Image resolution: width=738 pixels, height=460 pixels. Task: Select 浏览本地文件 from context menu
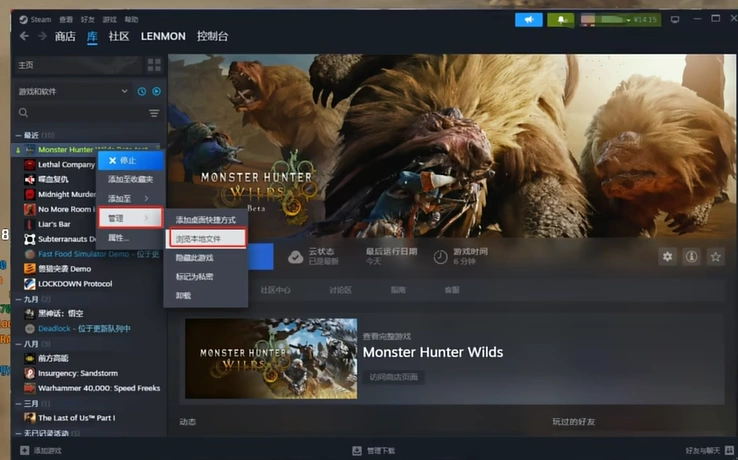(x=205, y=239)
